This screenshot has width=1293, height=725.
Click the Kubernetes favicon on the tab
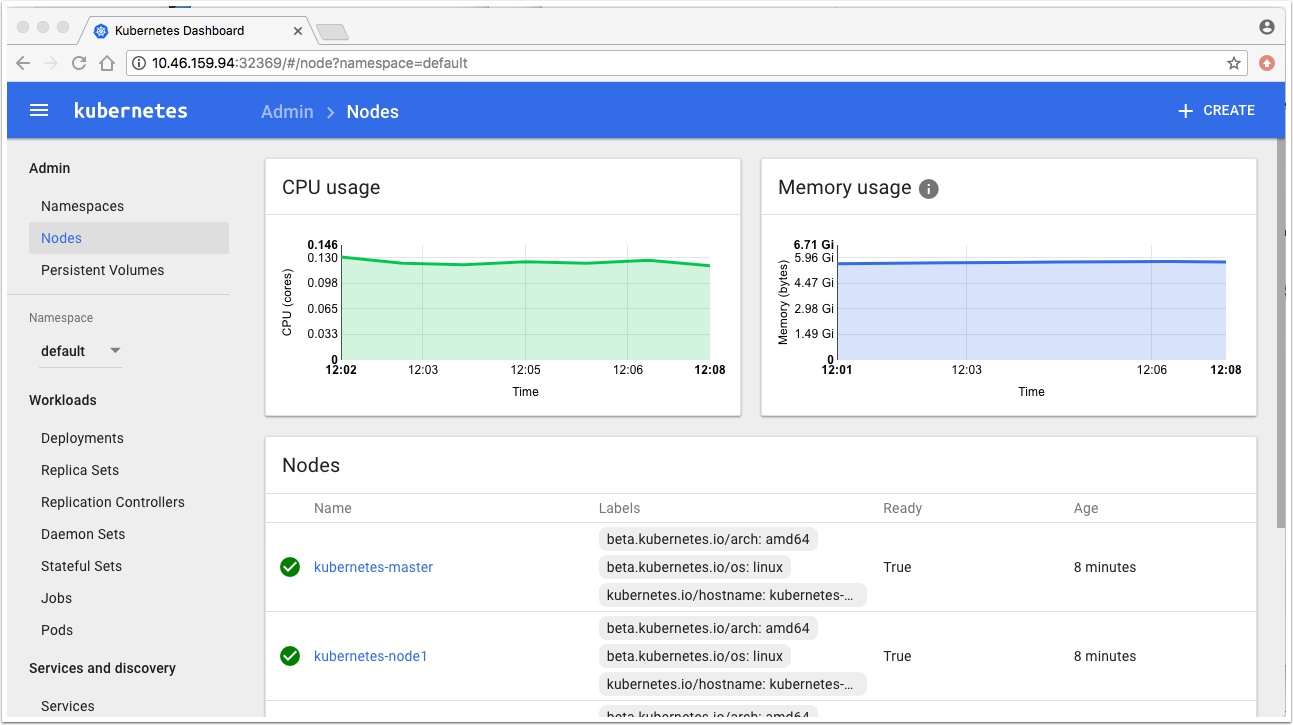coord(101,31)
